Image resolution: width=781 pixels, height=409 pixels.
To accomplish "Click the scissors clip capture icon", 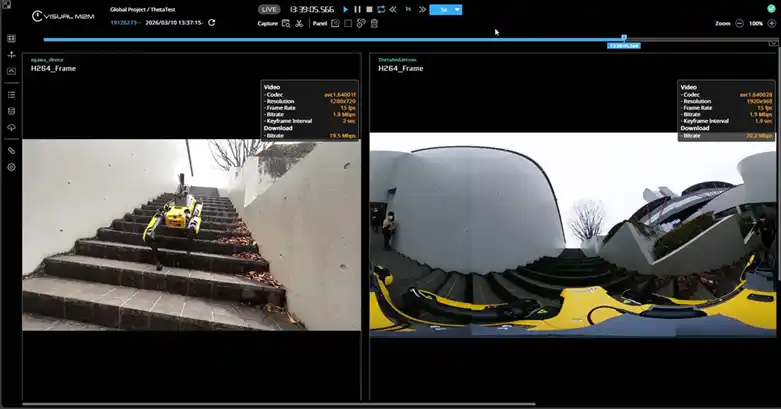I will [299, 23].
